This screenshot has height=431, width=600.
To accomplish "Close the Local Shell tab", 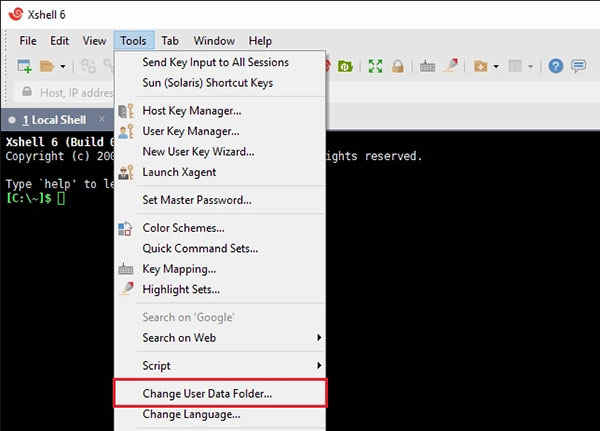I will tap(101, 119).
